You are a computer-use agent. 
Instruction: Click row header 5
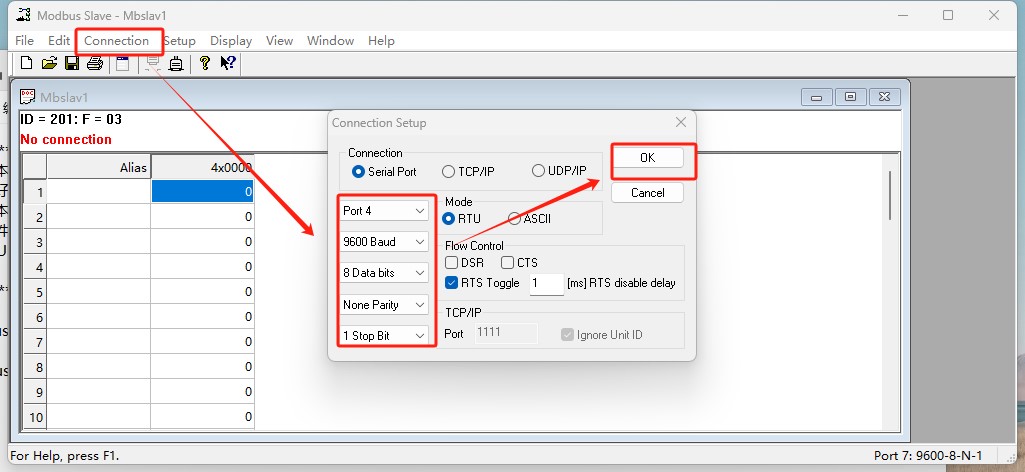(x=35, y=292)
